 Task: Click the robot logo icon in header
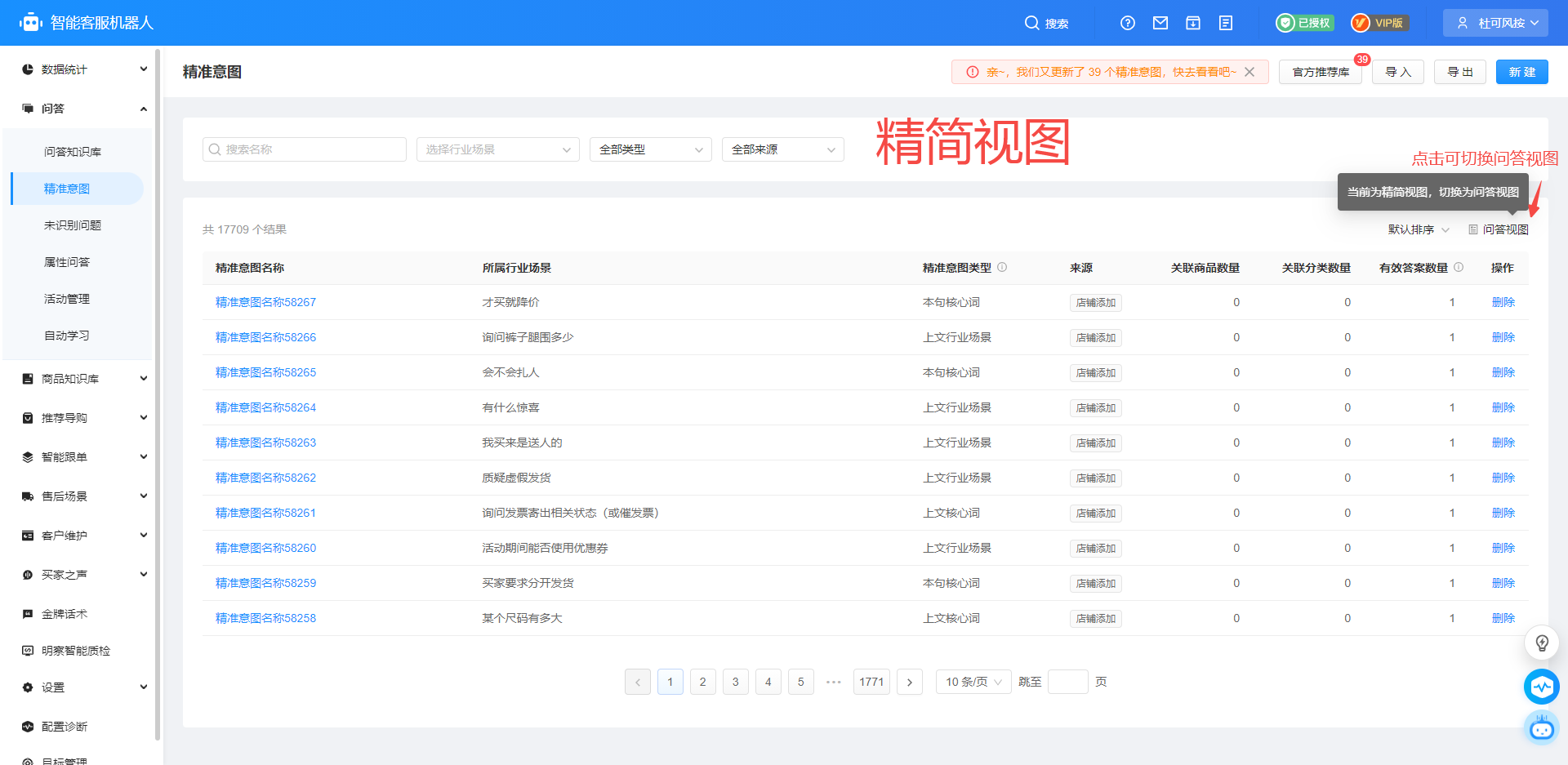coord(30,22)
